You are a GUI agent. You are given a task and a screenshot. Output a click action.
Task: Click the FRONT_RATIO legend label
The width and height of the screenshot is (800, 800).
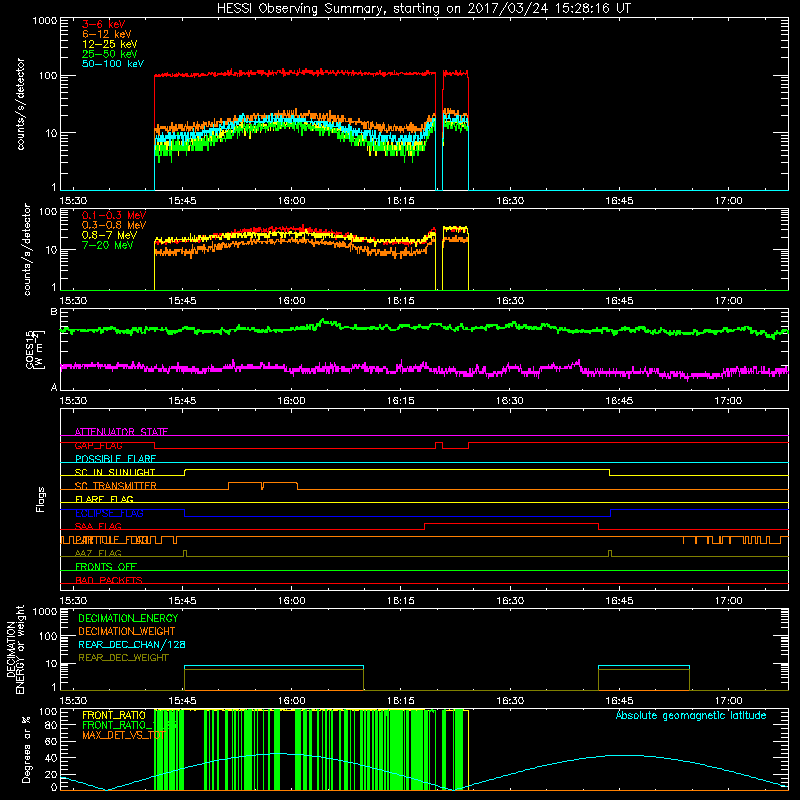click(114, 715)
